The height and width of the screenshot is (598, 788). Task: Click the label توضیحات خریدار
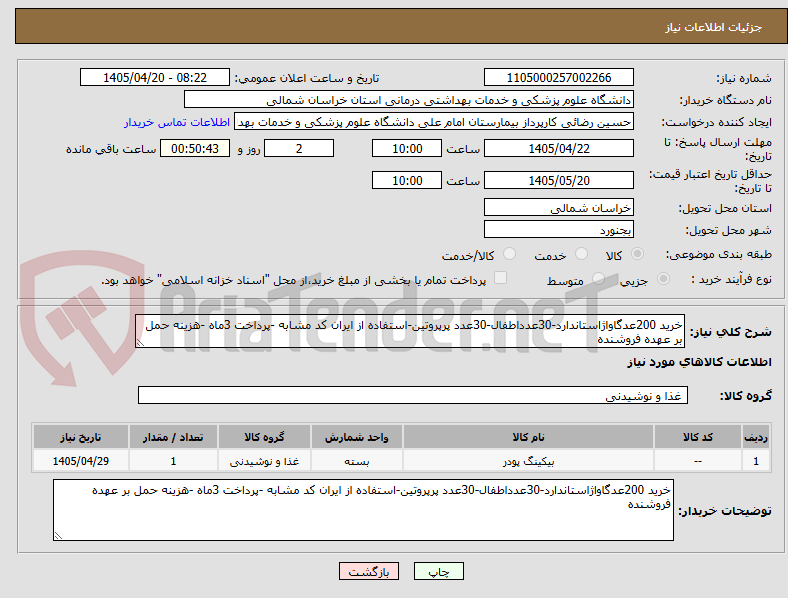point(725,511)
